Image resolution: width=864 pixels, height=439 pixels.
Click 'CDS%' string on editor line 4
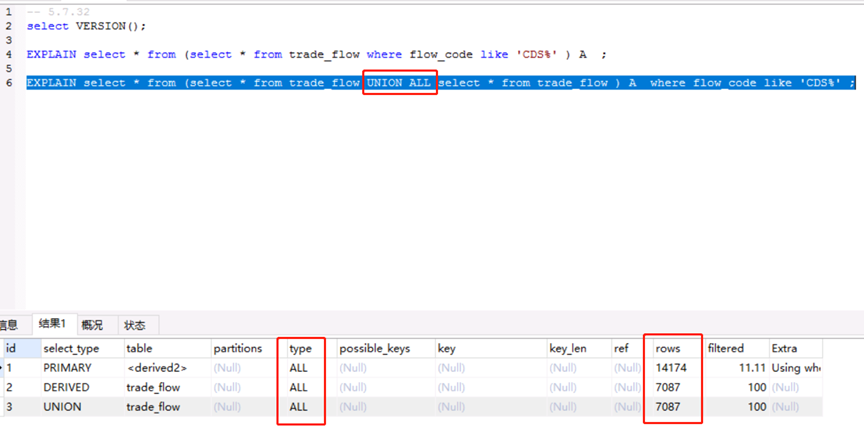tap(536, 55)
